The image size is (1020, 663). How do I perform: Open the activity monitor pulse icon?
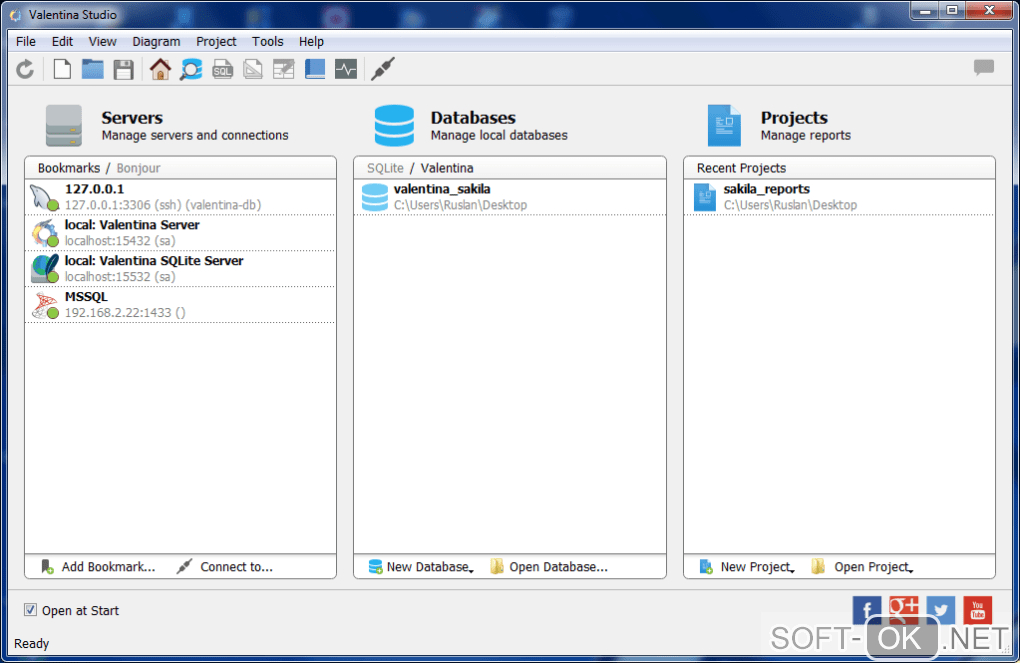point(346,69)
